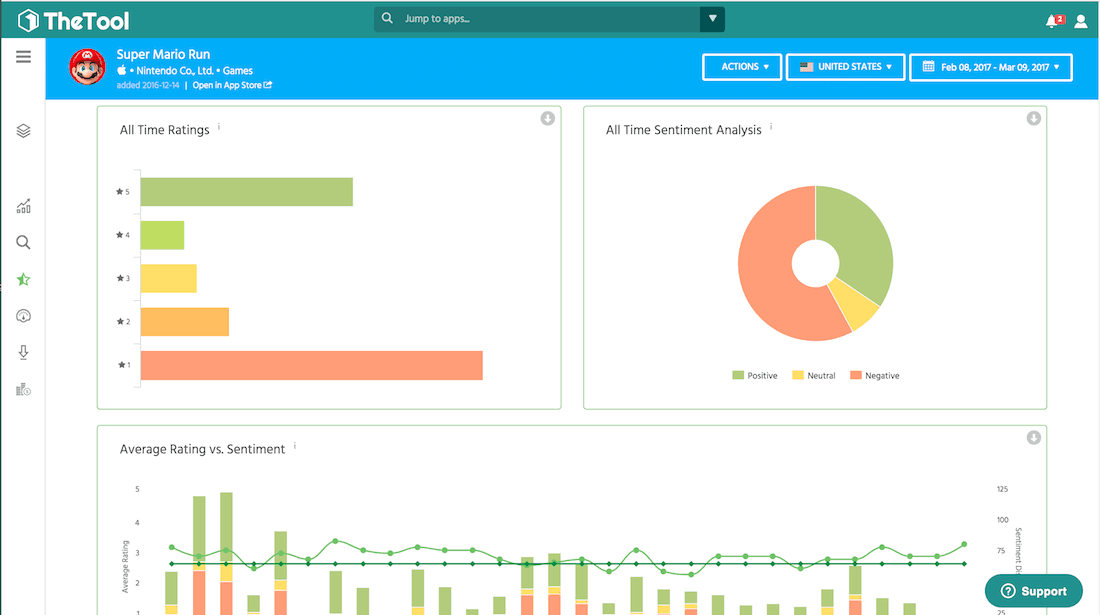Download the All Time Sentiment Analysis chart

click(x=1033, y=119)
